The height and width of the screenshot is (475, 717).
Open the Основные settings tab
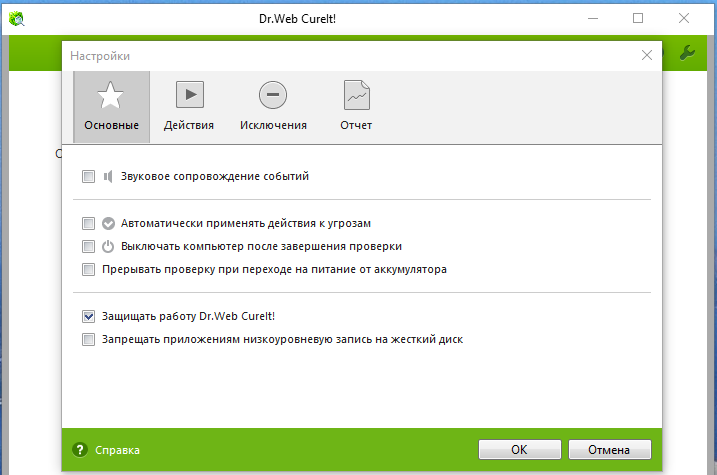coord(111,107)
